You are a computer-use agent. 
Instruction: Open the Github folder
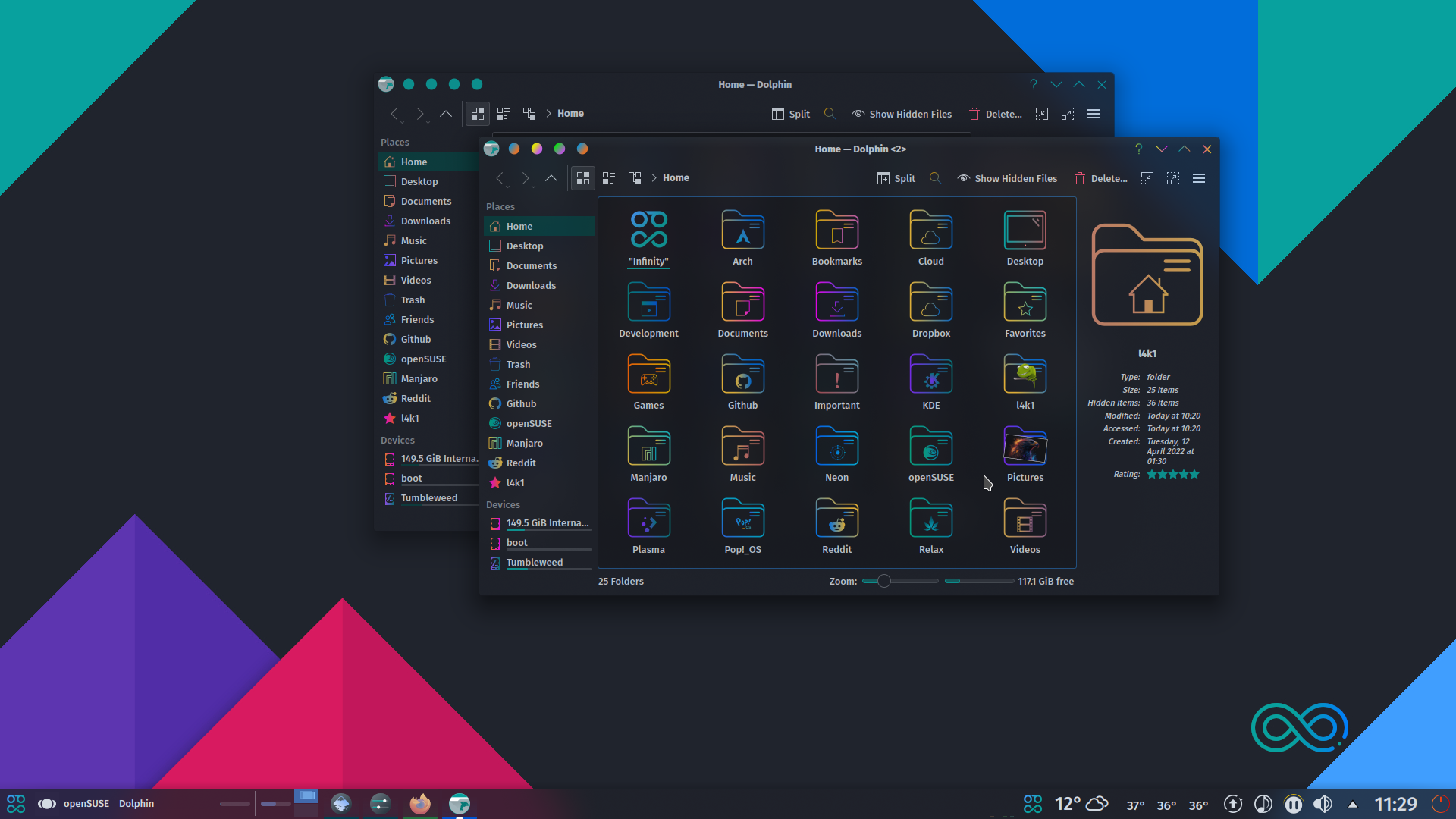[742, 379]
